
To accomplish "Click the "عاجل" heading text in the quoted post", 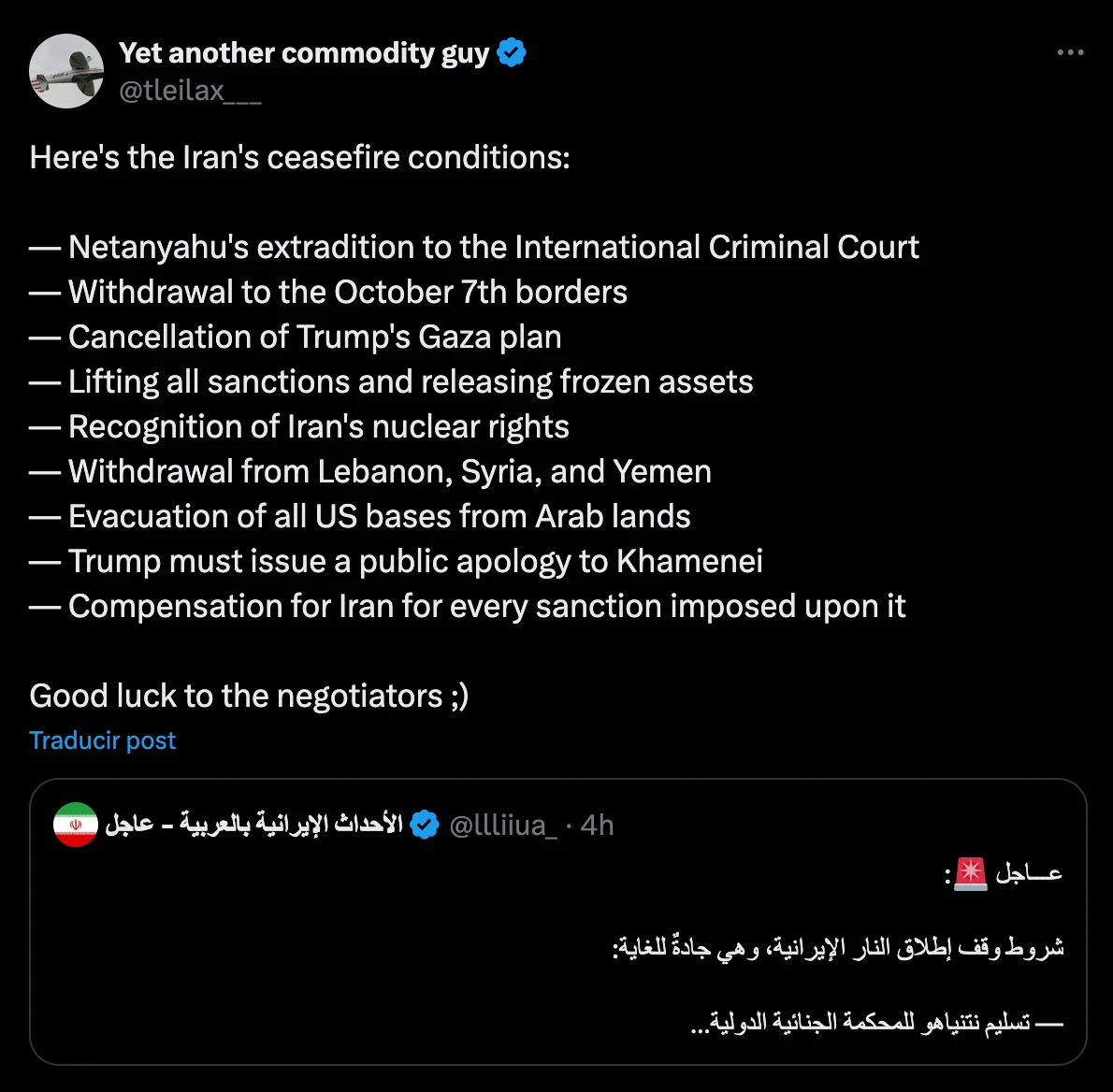I will tap(1029, 873).
